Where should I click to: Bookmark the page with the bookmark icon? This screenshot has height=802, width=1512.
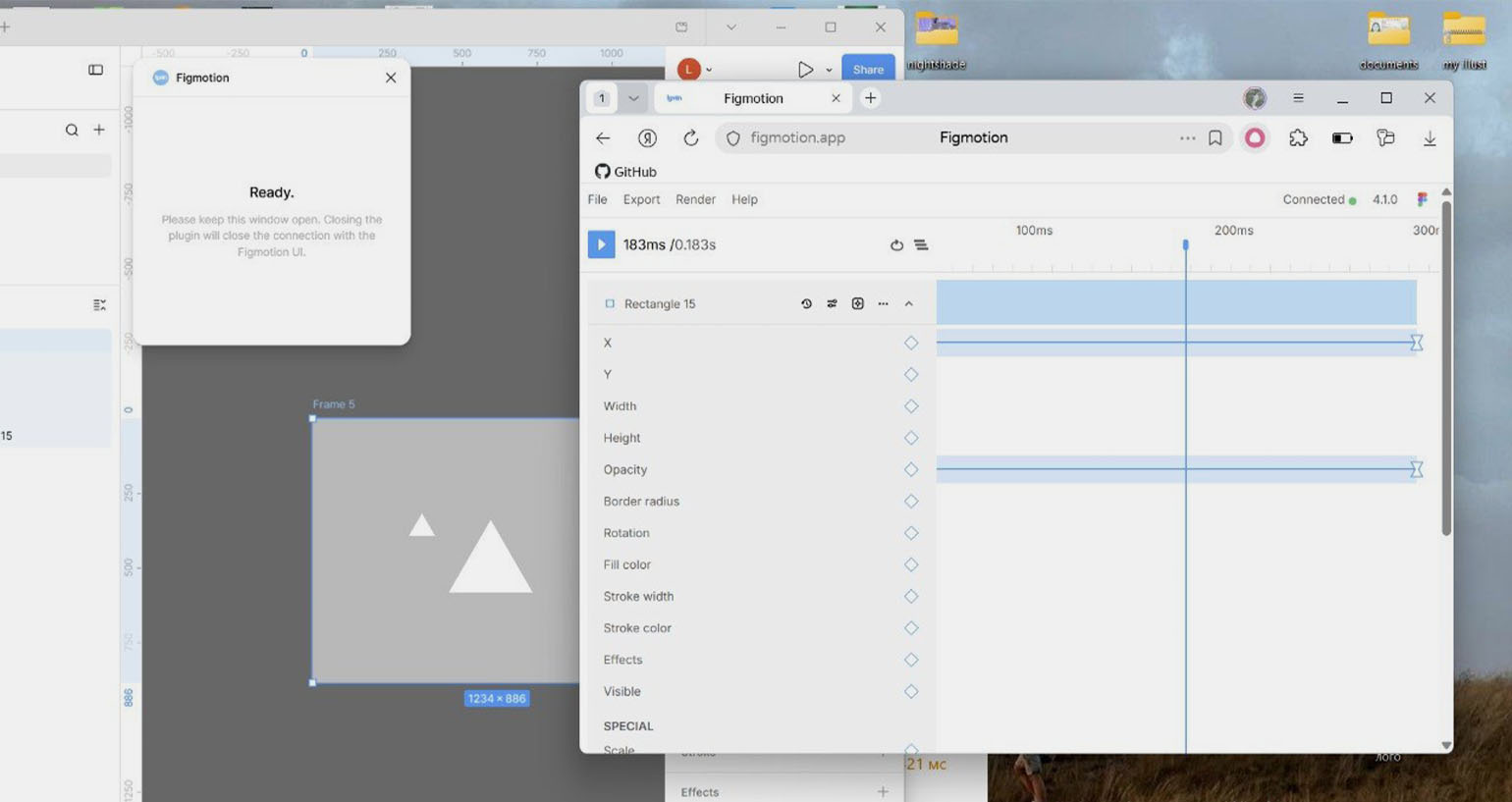coord(1215,138)
